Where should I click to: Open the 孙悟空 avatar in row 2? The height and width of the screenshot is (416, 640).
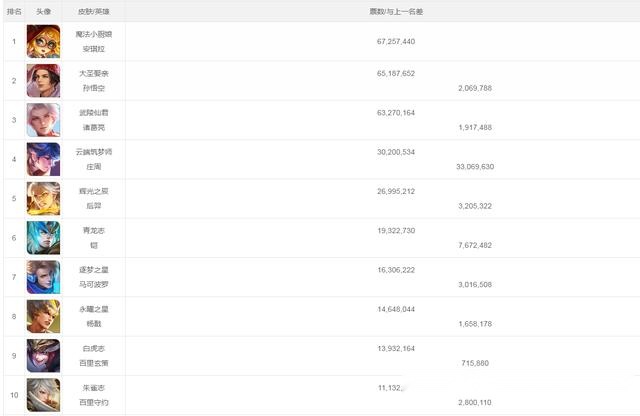(x=43, y=80)
